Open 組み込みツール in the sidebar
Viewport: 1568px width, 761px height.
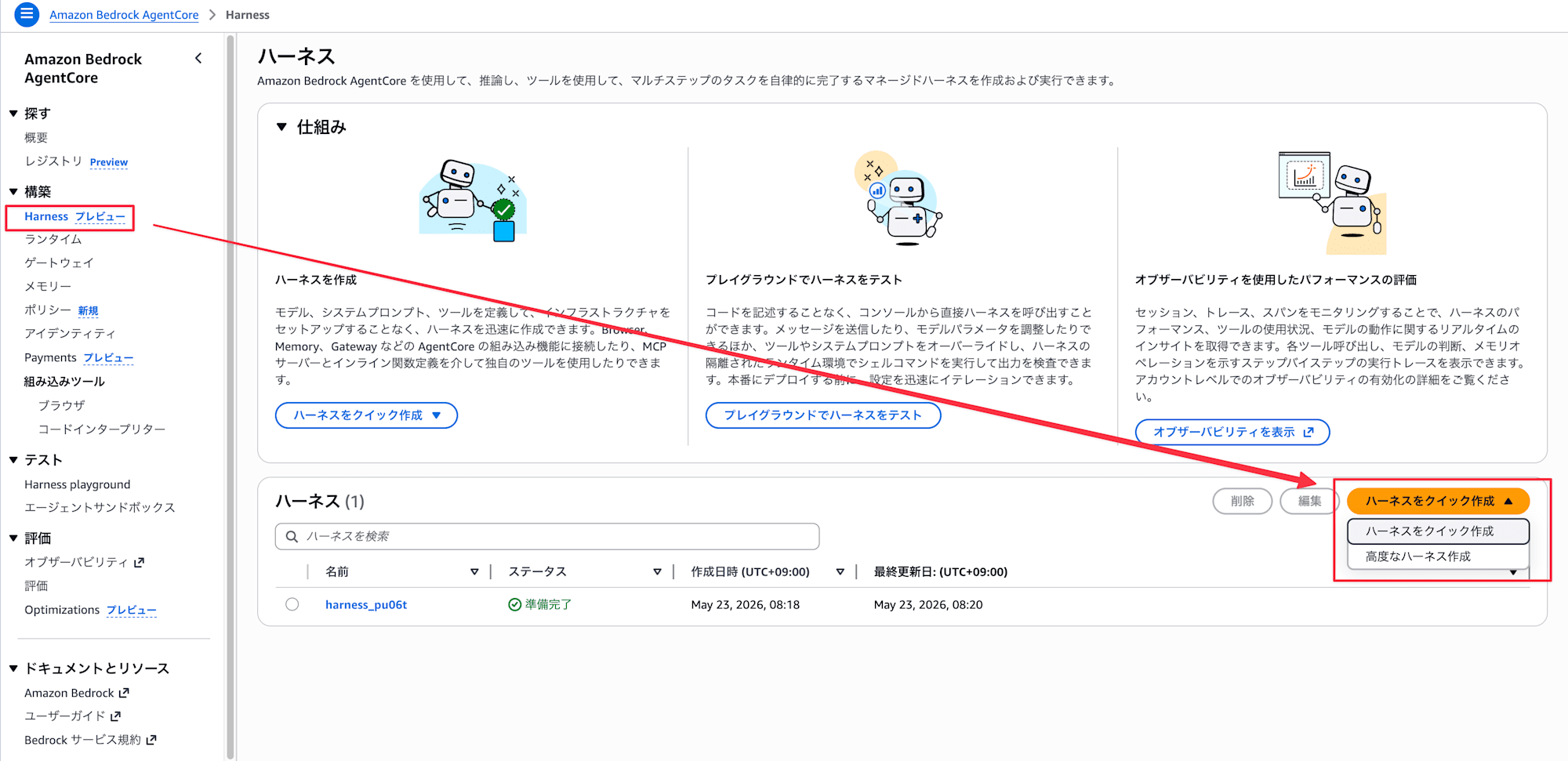(x=64, y=382)
